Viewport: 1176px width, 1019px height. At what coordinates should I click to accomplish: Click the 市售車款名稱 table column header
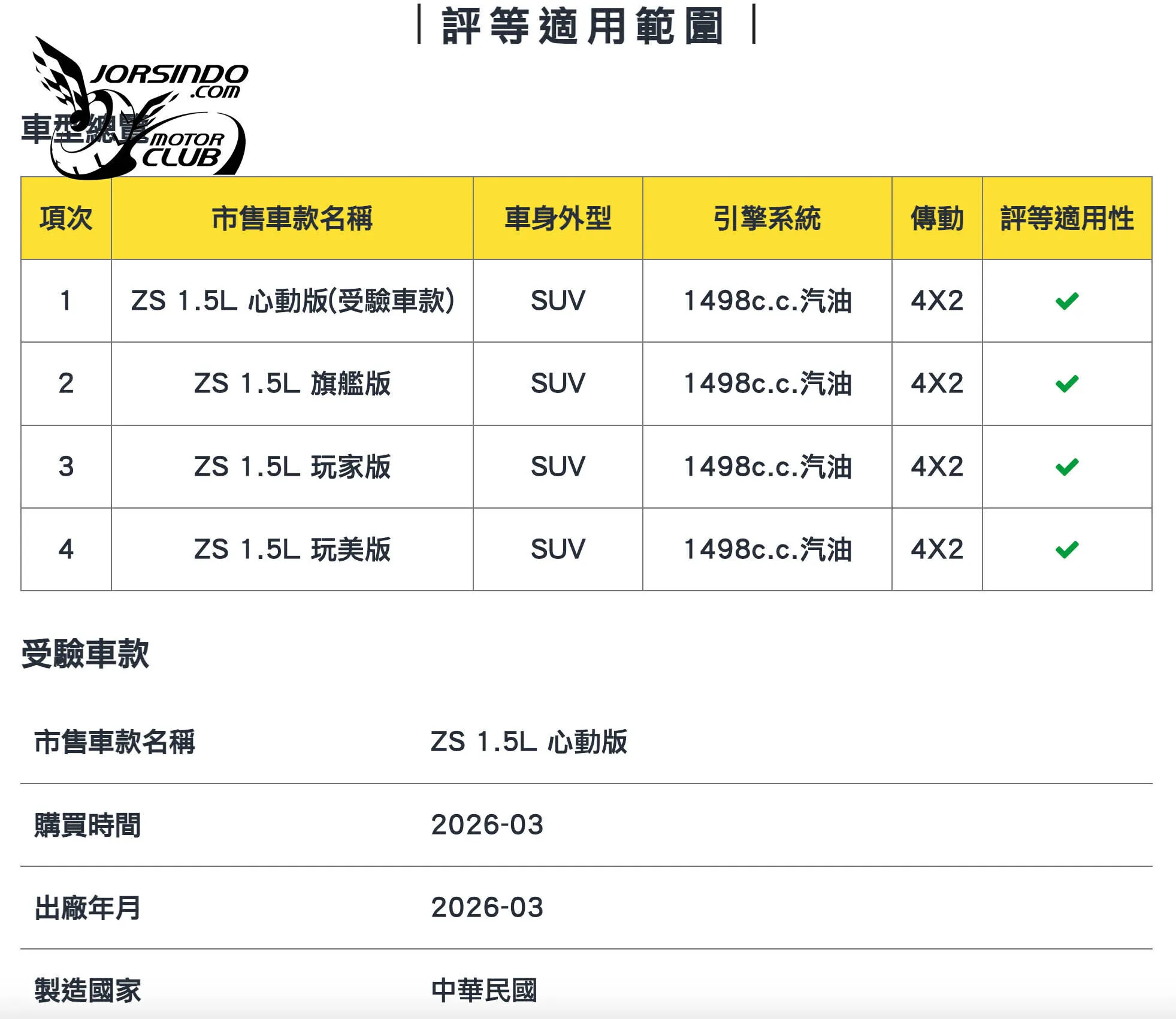point(292,218)
